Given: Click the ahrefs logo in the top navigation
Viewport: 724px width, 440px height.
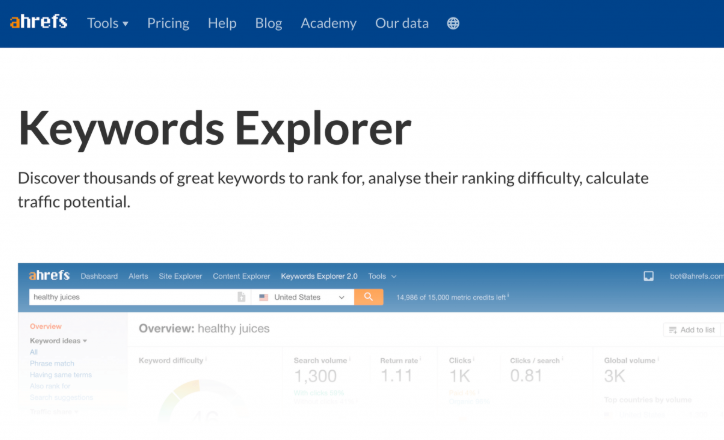Looking at the screenshot, I should coord(39,22).
